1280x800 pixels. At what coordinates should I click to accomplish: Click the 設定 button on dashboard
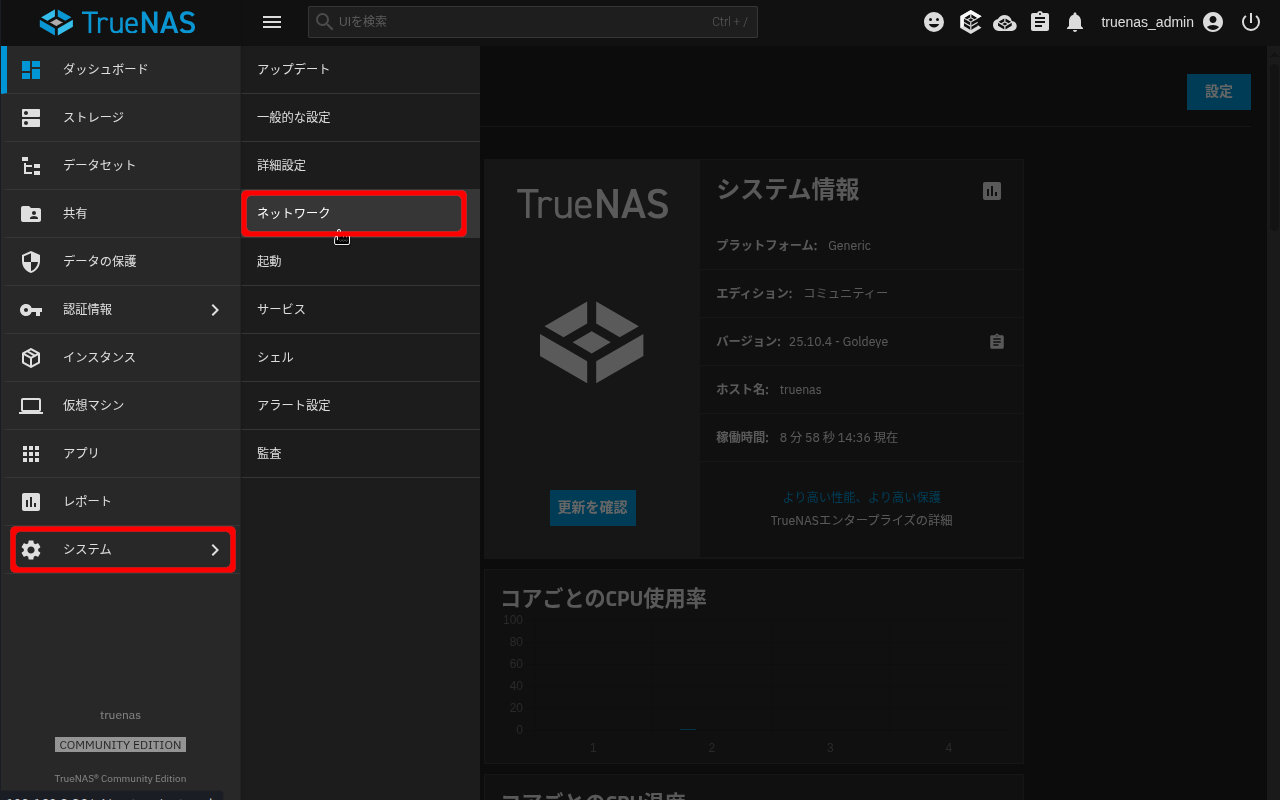coord(1218,91)
